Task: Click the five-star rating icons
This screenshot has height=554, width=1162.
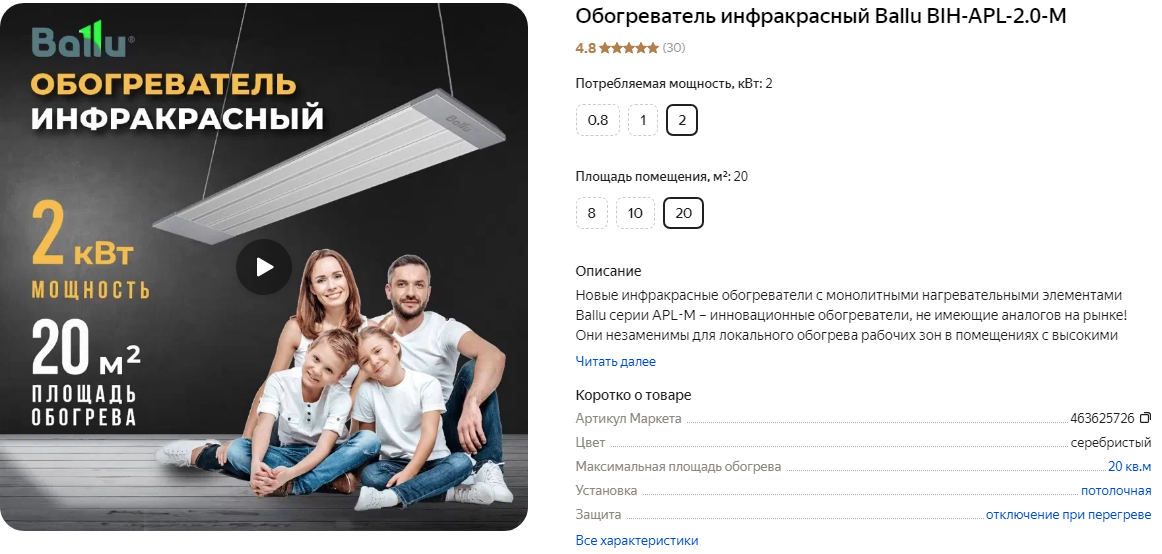Action: pos(628,48)
